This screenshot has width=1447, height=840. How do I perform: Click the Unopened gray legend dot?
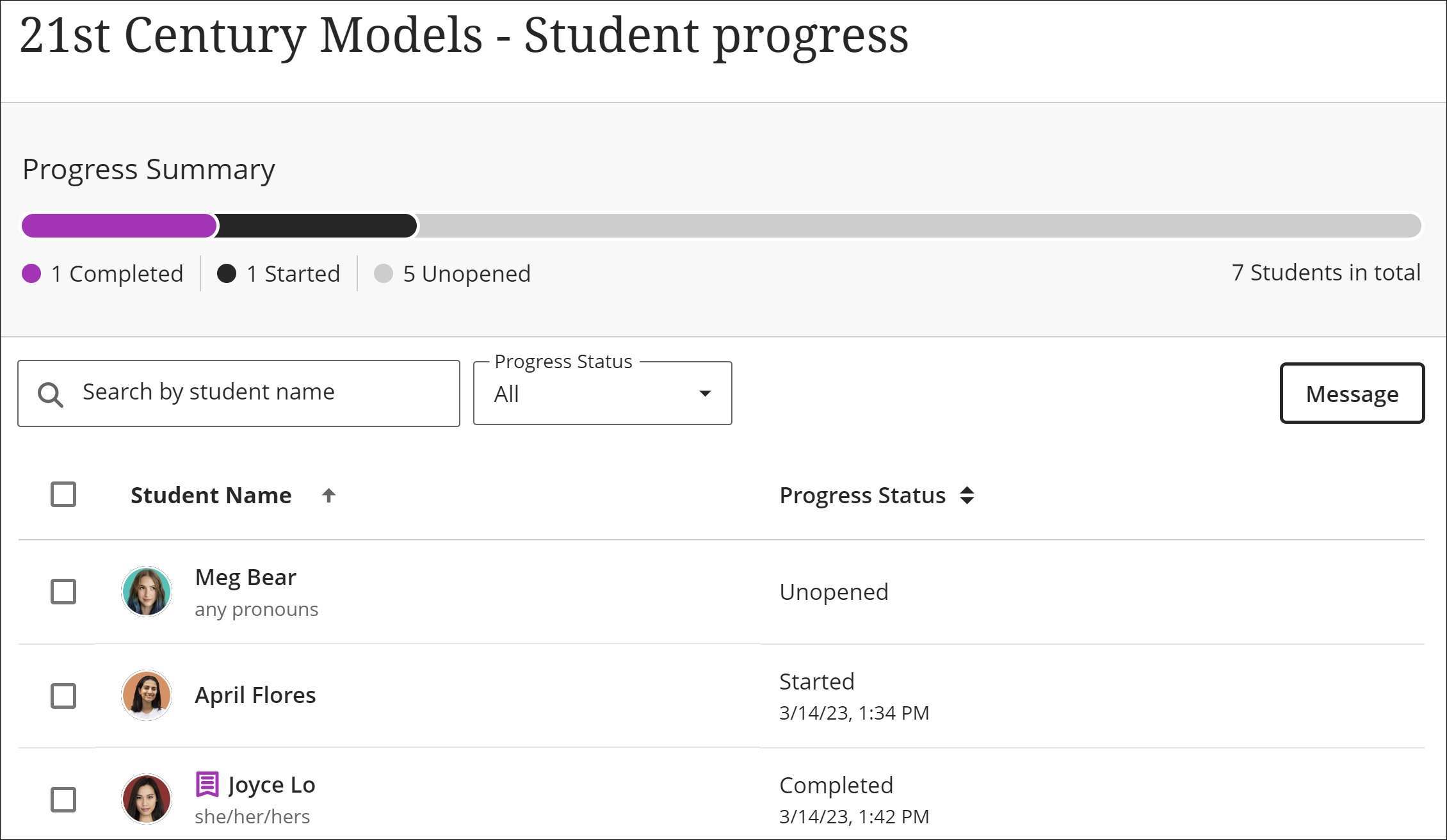click(x=384, y=273)
